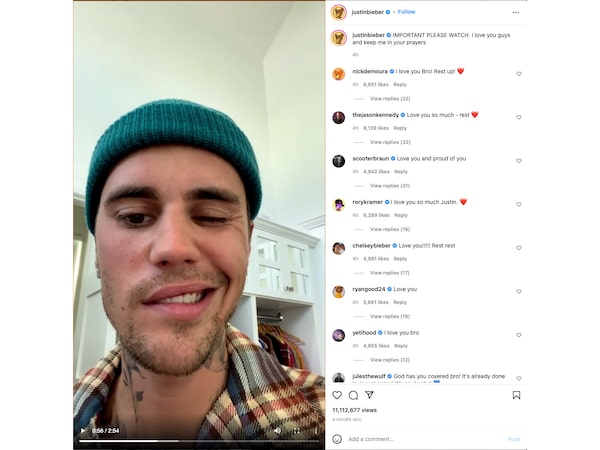Expand View replies (32) under thejasonkennedy
Viewport: 600px width, 450px height.
[390, 142]
